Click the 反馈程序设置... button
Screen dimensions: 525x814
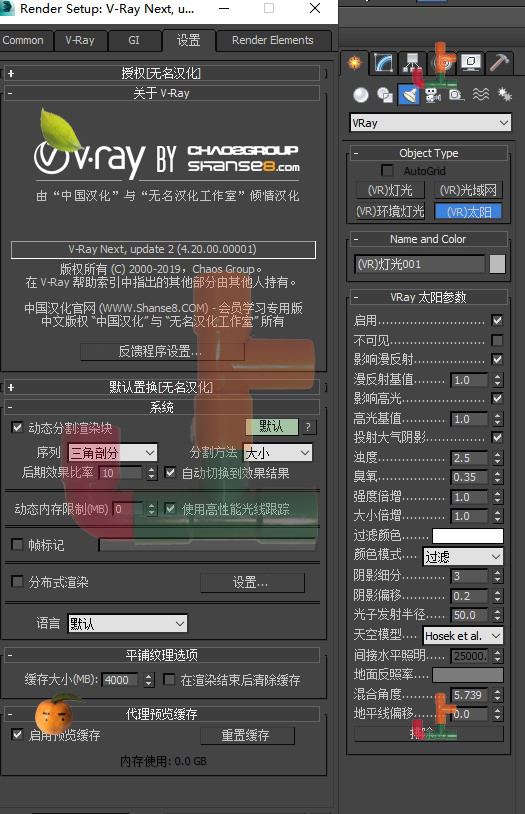(x=162, y=351)
